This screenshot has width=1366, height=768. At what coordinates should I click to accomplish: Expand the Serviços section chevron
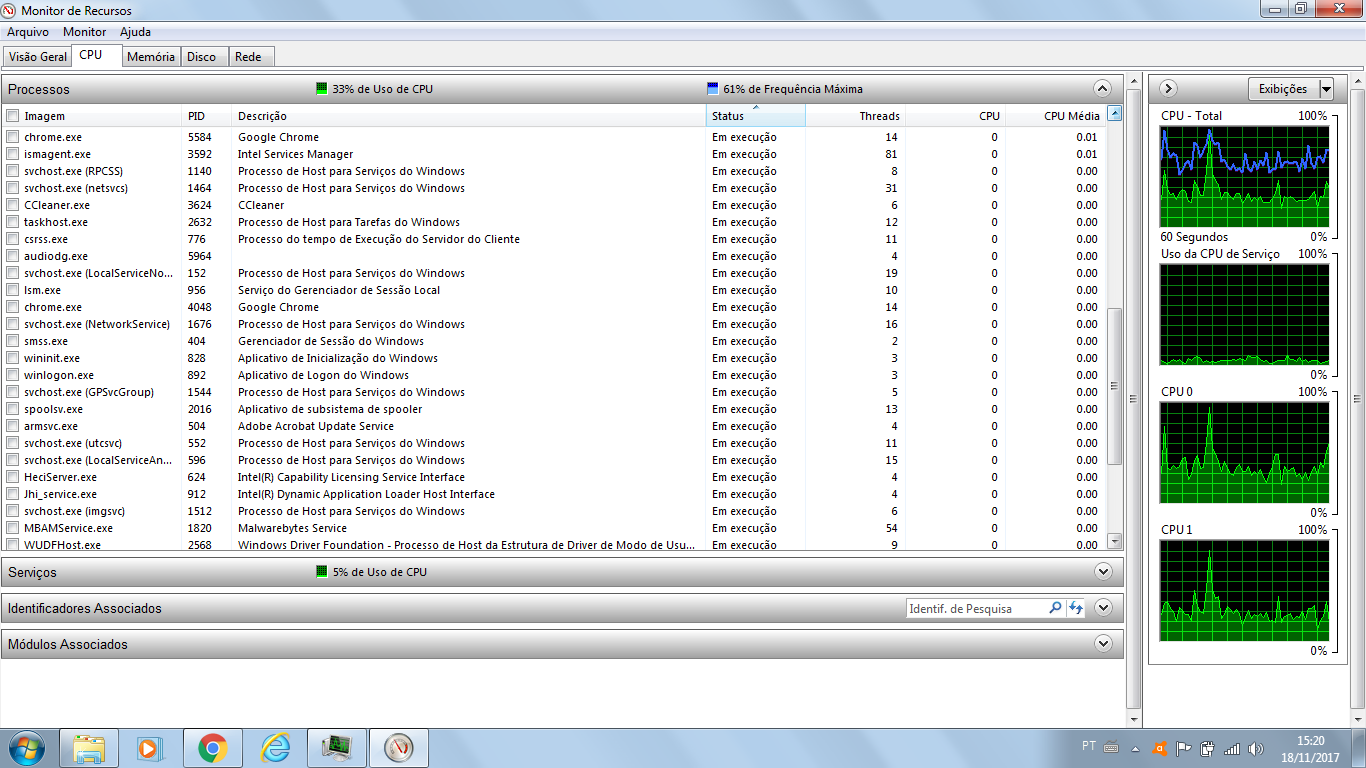point(1103,572)
